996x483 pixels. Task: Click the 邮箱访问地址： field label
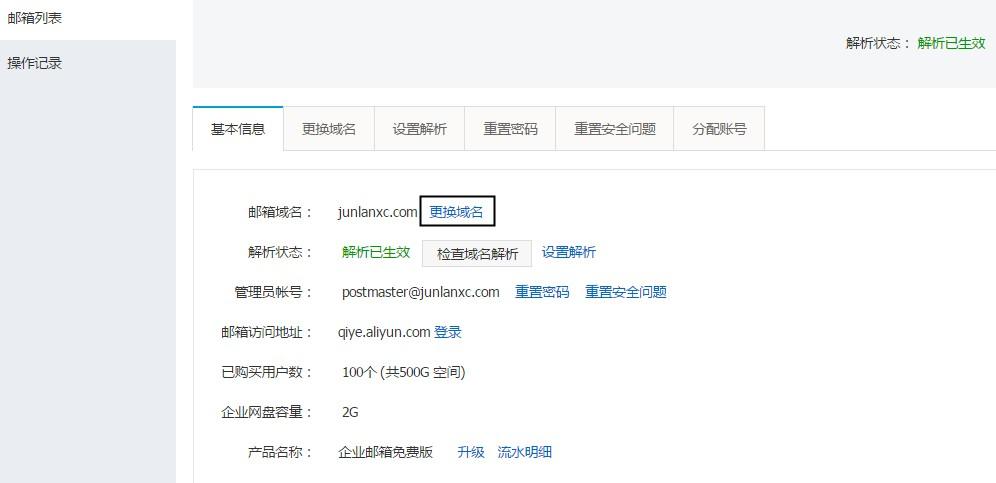[x=267, y=332]
